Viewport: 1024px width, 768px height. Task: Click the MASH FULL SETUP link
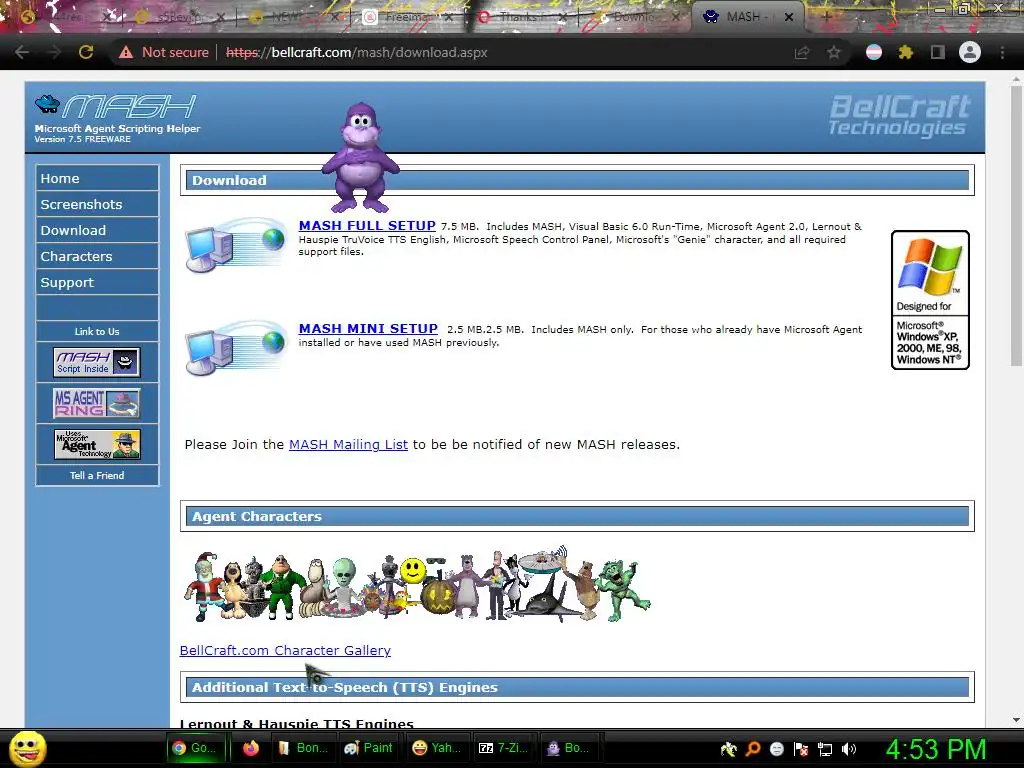click(367, 225)
